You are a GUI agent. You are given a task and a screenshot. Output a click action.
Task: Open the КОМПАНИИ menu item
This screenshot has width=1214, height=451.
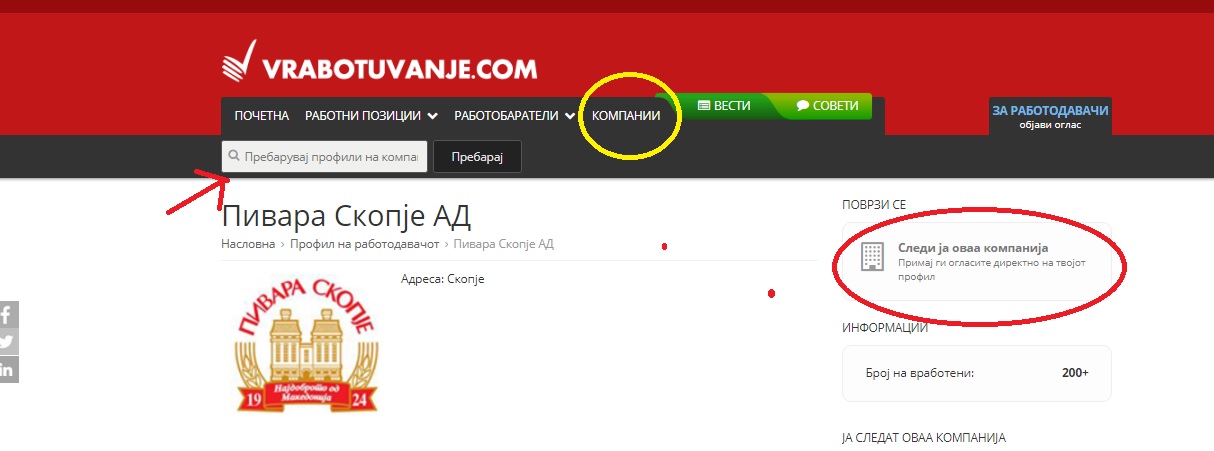pyautogui.click(x=626, y=116)
